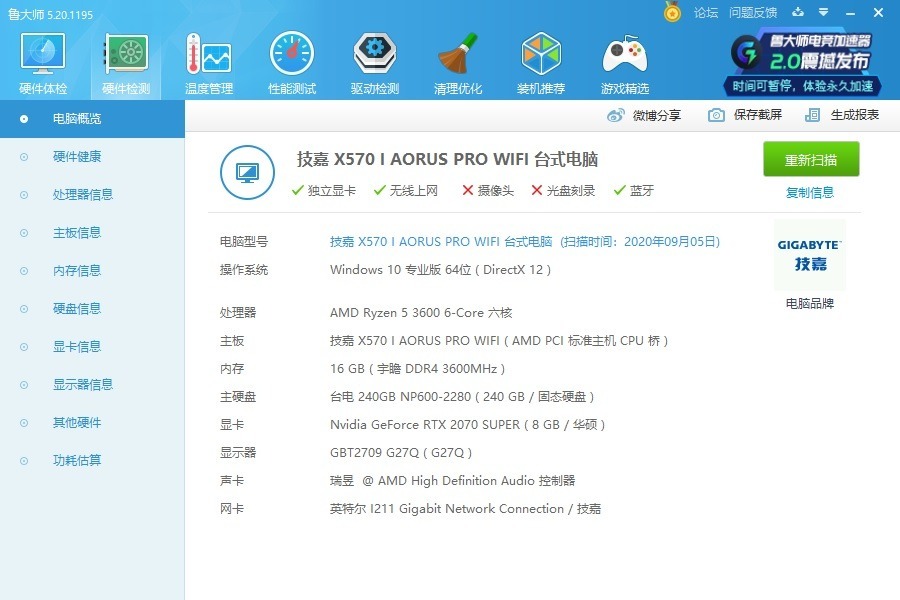
Task: Click the 驱动检测 gear icon
Action: (x=375, y=62)
